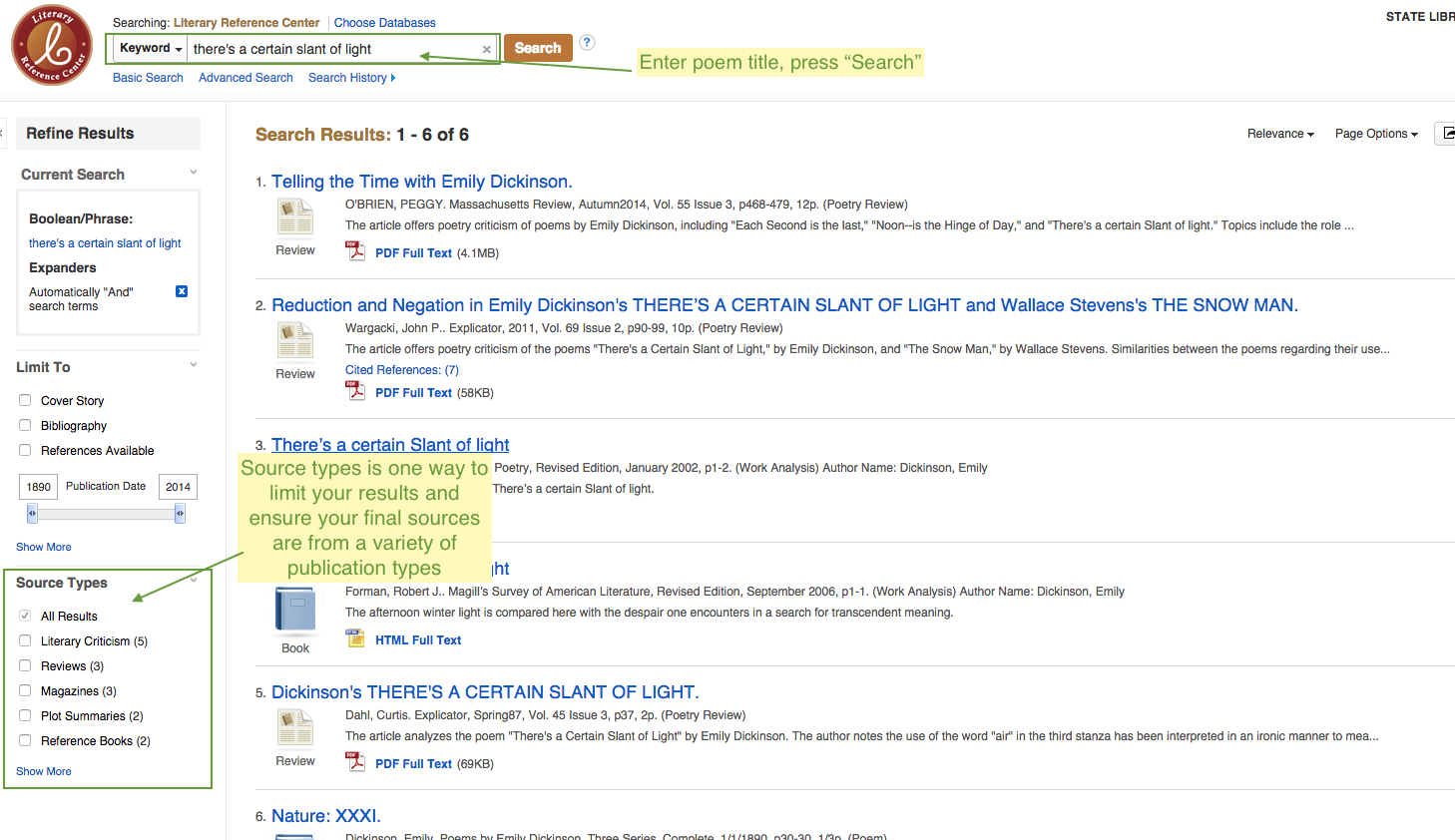Check the Cover Story limiter
The height and width of the screenshot is (840, 1455).
tap(25, 400)
